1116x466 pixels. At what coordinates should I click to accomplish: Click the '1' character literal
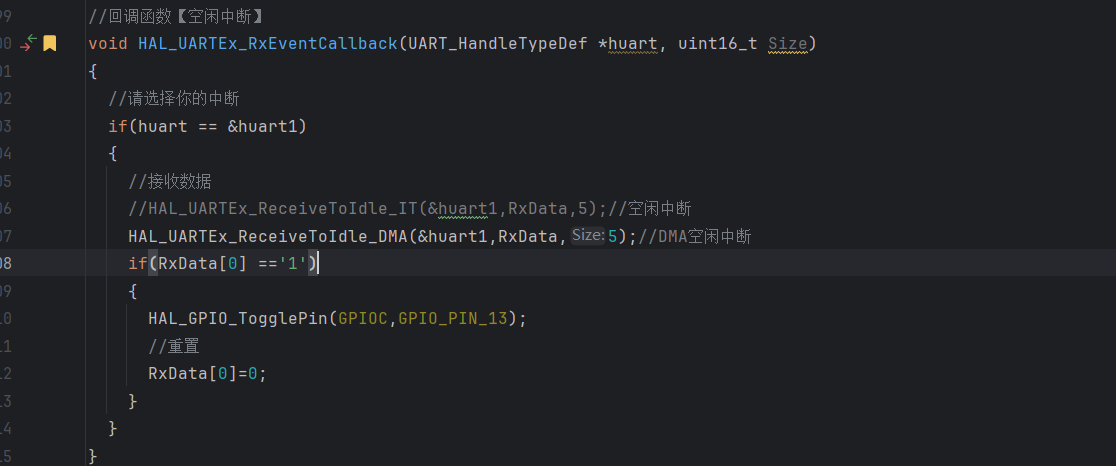coord(293,264)
